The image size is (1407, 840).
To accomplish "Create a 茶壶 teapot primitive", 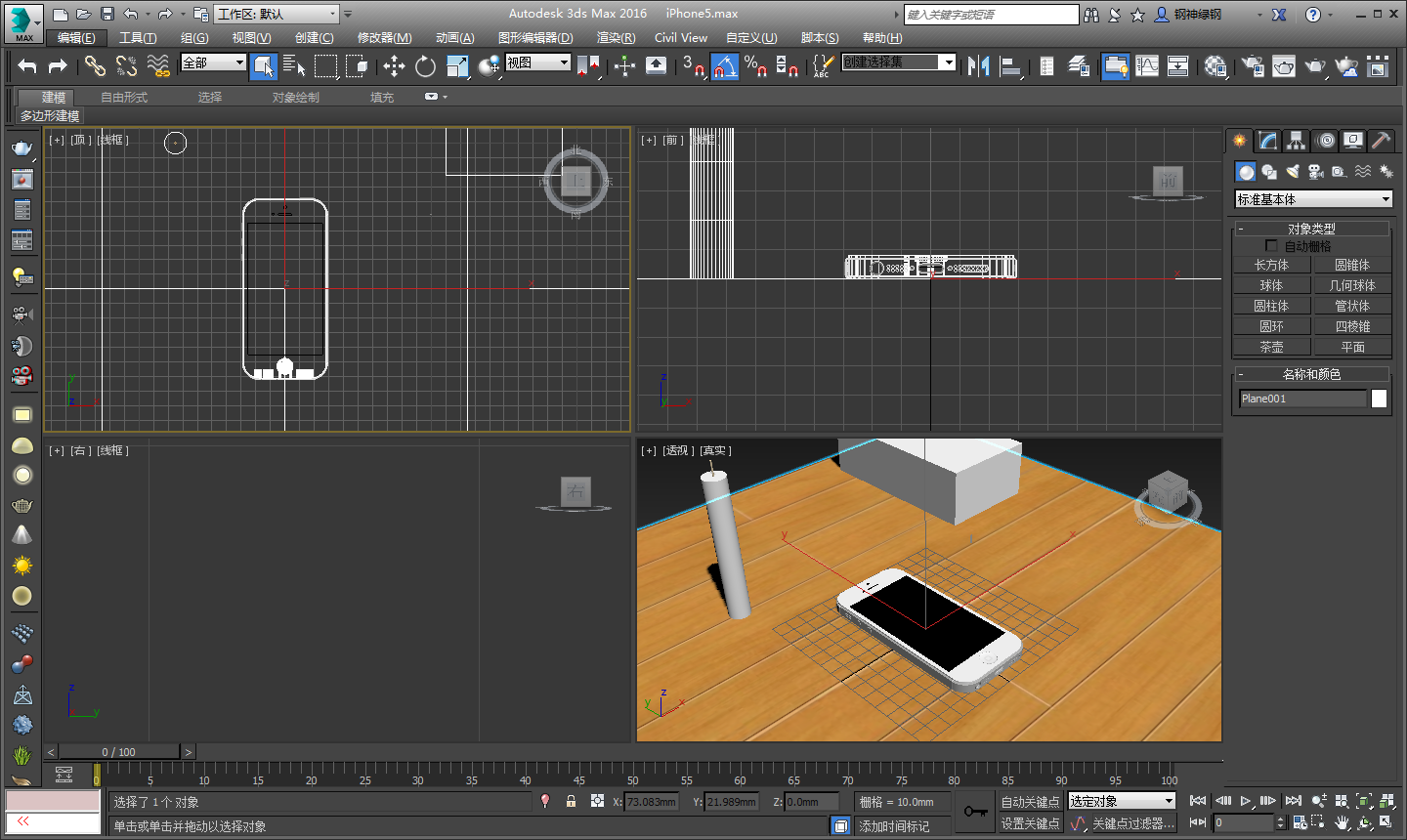I will (x=1271, y=347).
